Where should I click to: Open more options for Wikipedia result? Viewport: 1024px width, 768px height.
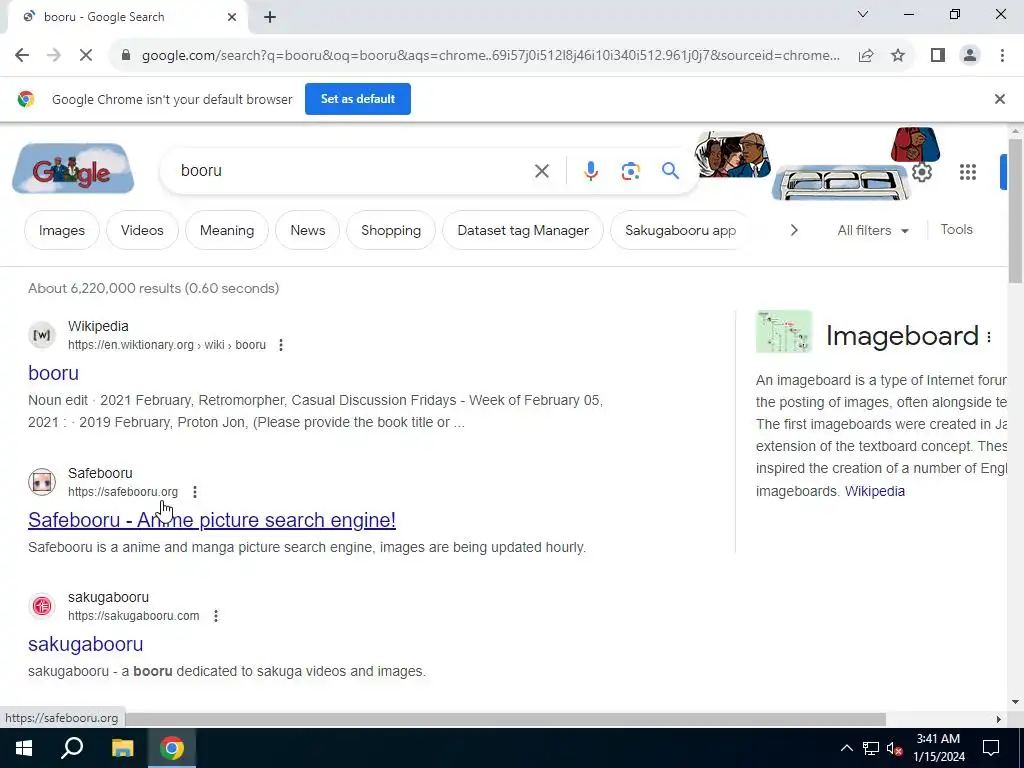(x=281, y=345)
